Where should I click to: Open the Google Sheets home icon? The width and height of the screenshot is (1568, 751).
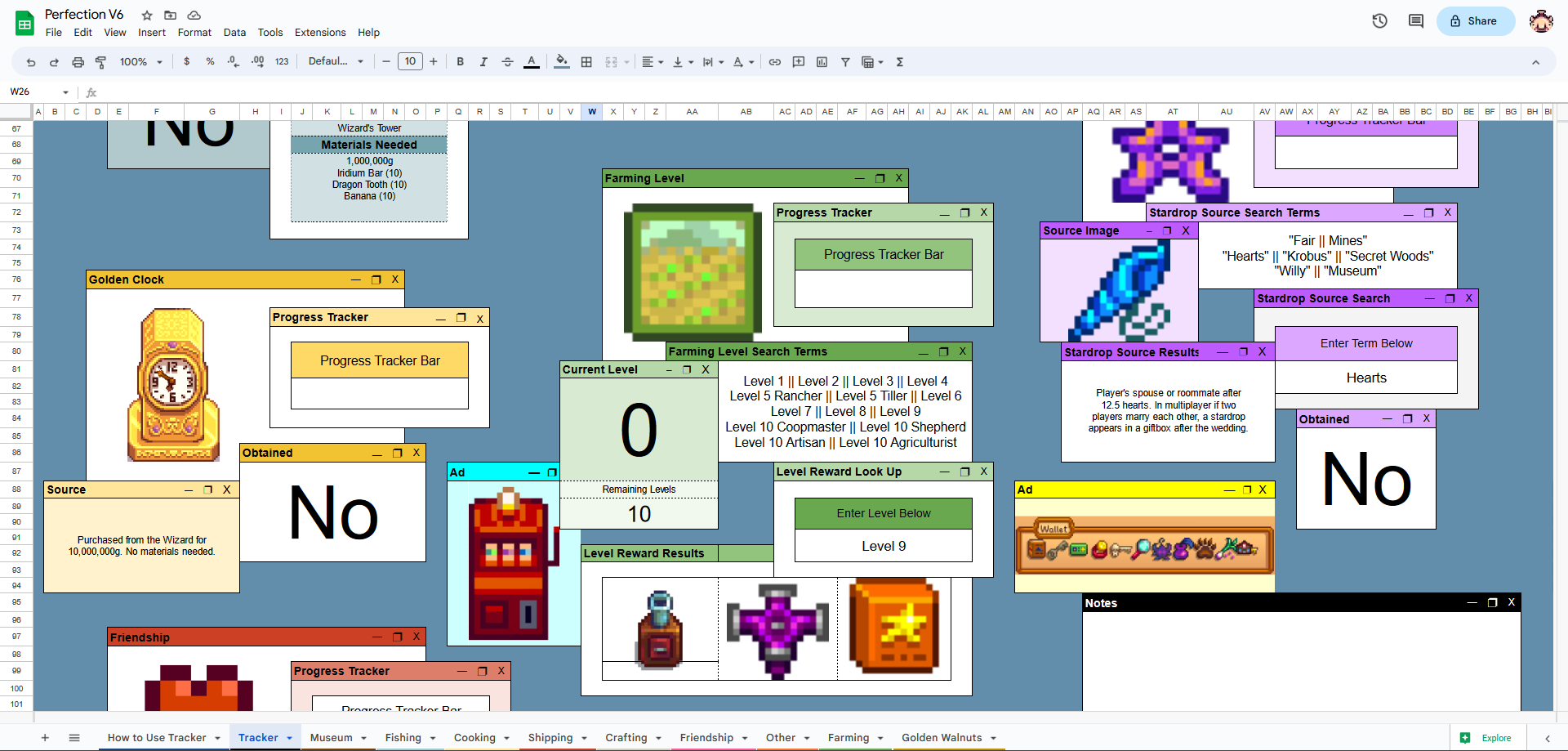pos(24,23)
